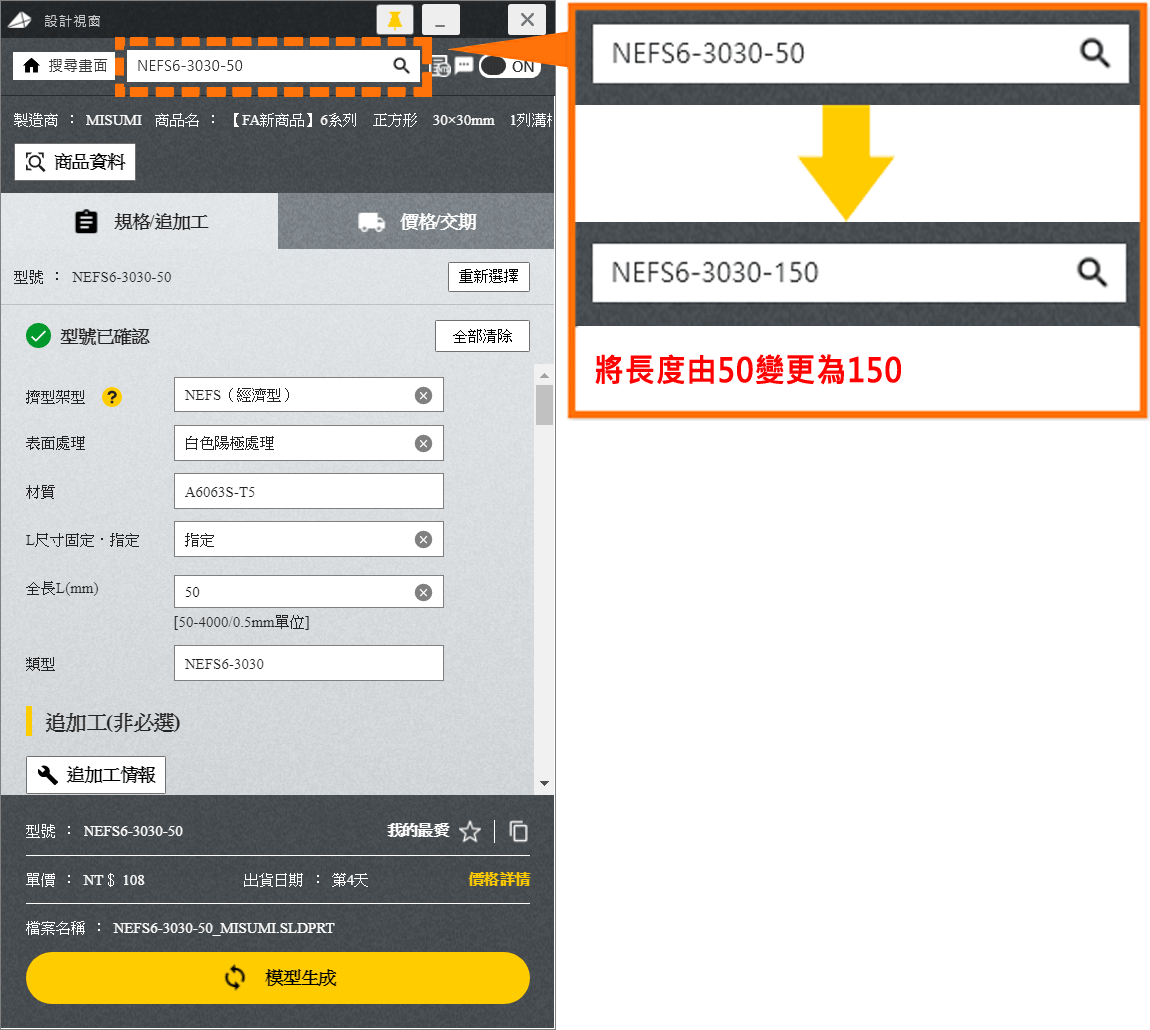Click the yellow help question mark beside 擠型架型
The image size is (1150, 1030).
(x=112, y=397)
